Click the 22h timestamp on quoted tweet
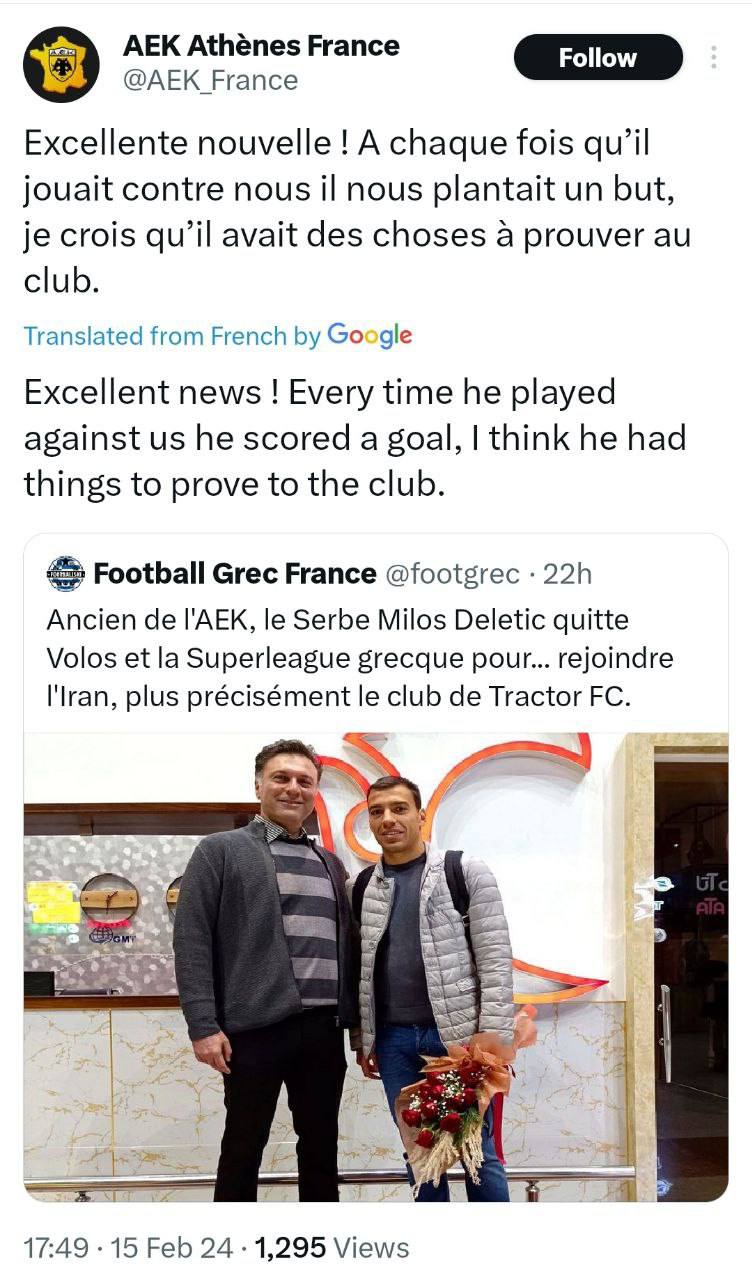752x1280 pixels. [x=567, y=574]
